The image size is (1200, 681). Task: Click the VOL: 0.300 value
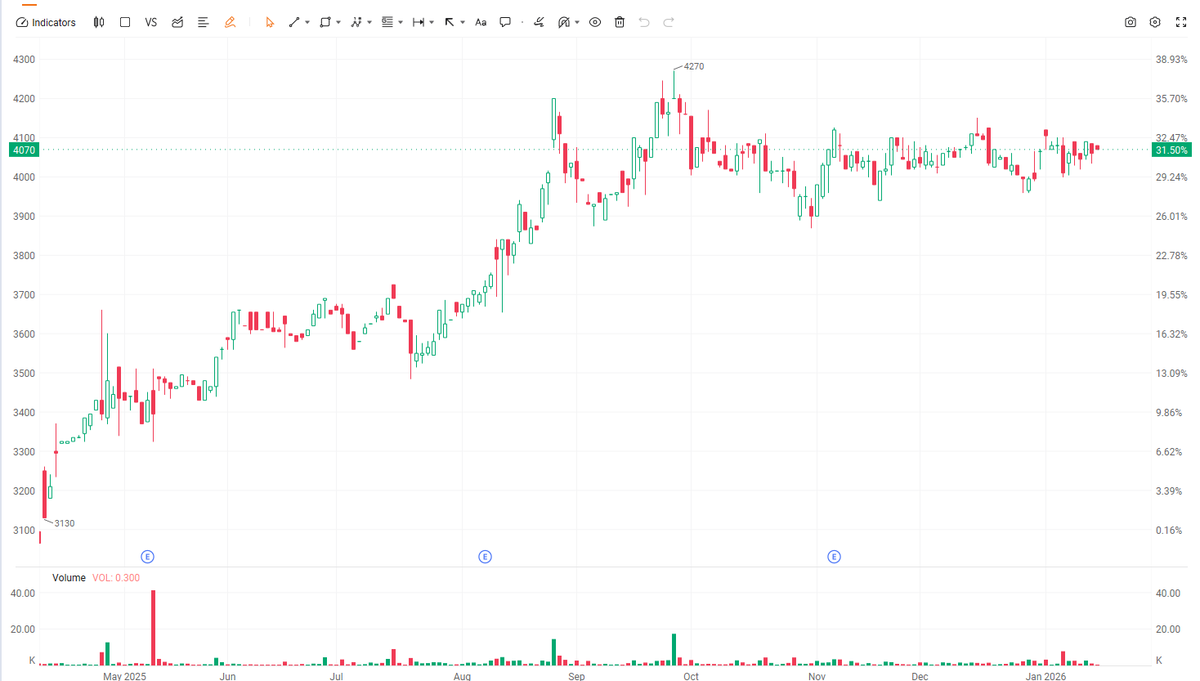(x=116, y=578)
